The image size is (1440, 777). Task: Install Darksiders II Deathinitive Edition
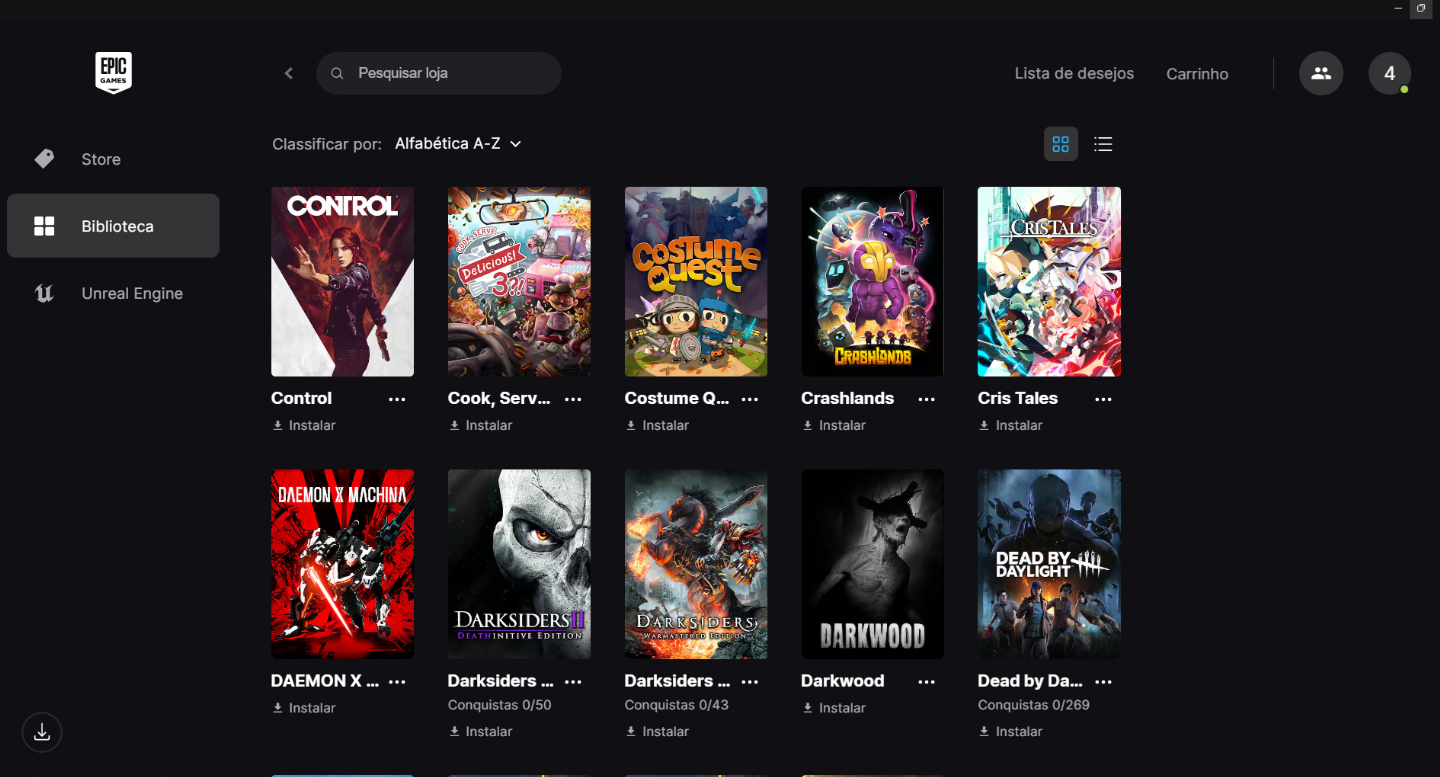tap(480, 731)
